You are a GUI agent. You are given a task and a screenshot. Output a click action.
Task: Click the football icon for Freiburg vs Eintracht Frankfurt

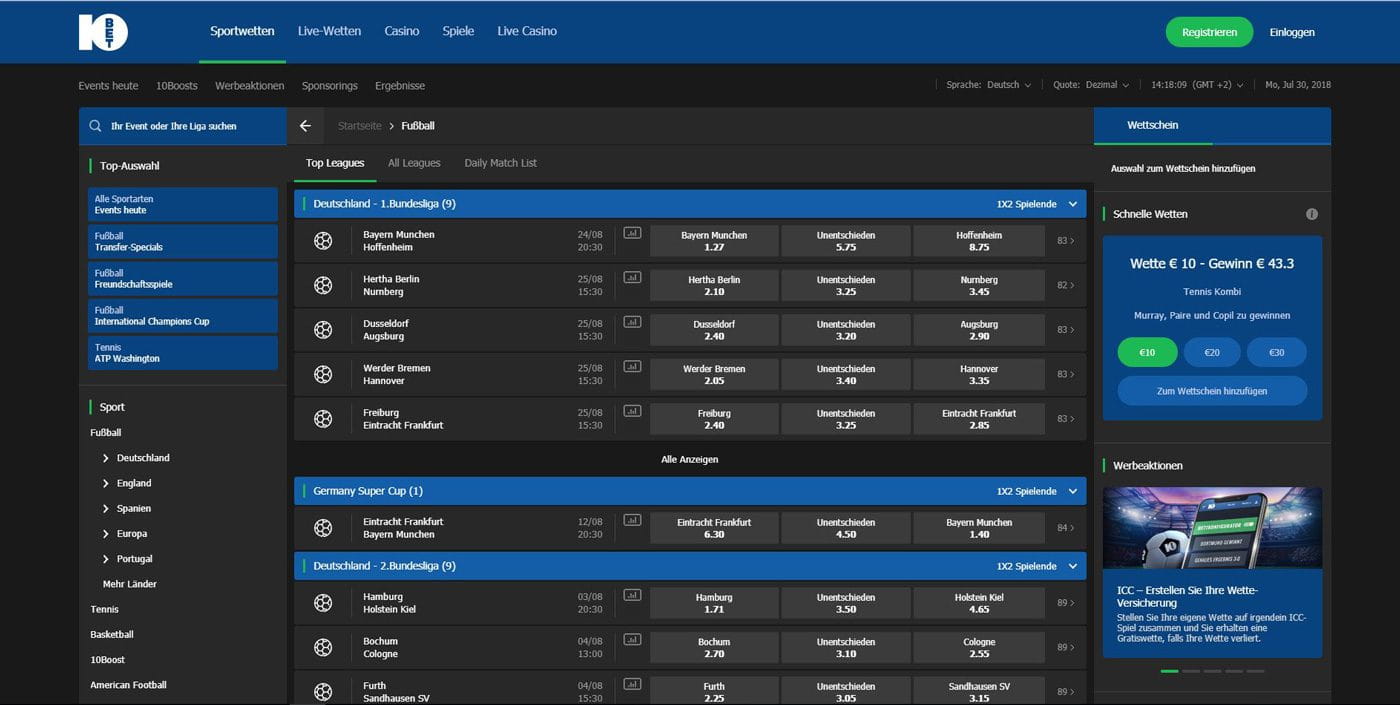tap(323, 419)
